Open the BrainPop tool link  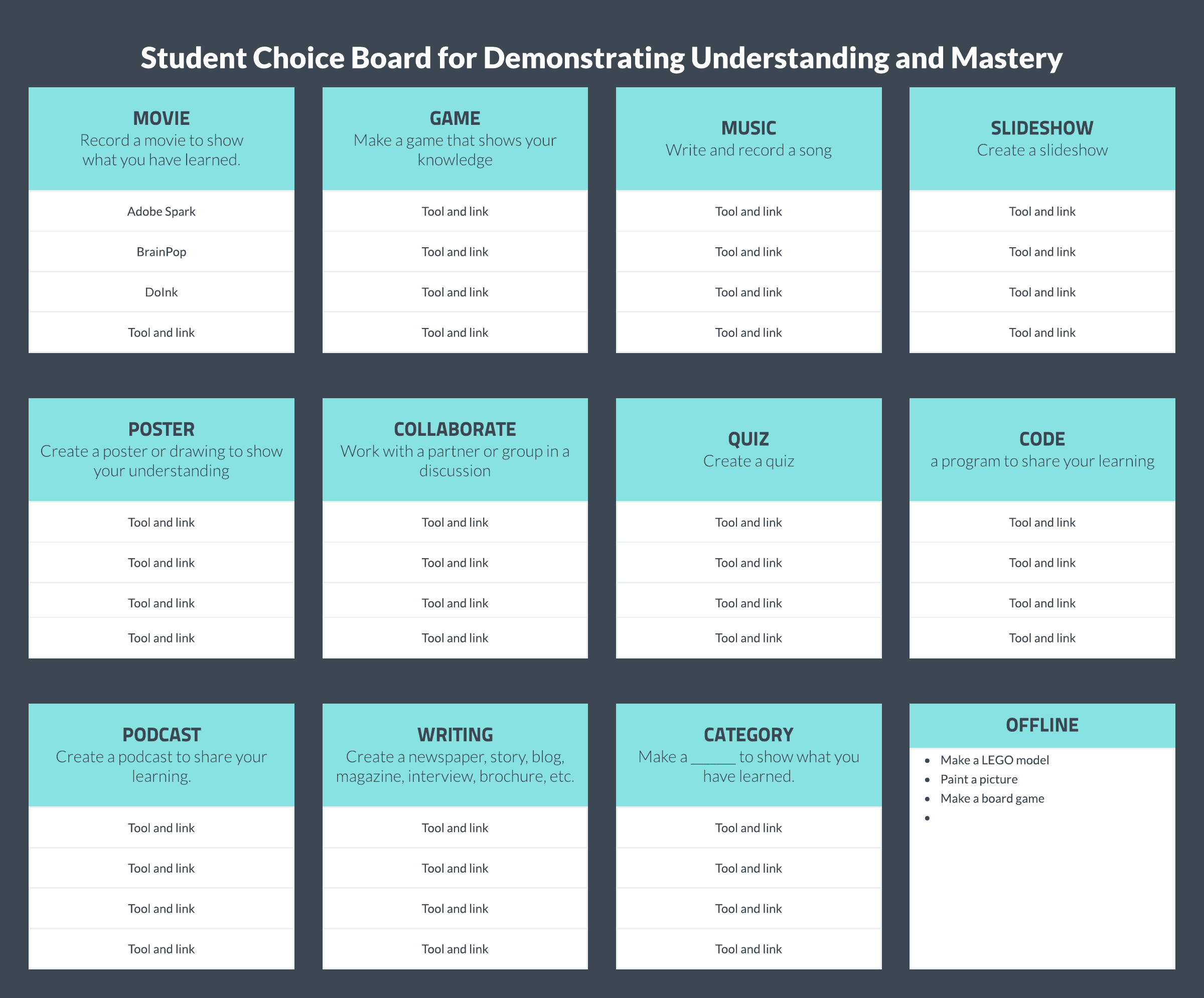[161, 252]
